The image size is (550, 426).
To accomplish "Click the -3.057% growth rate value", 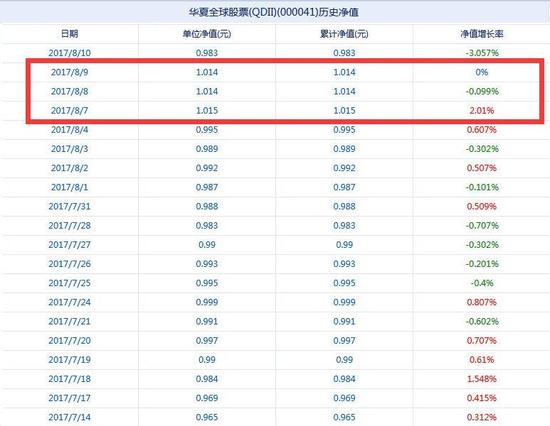I will pos(482,53).
